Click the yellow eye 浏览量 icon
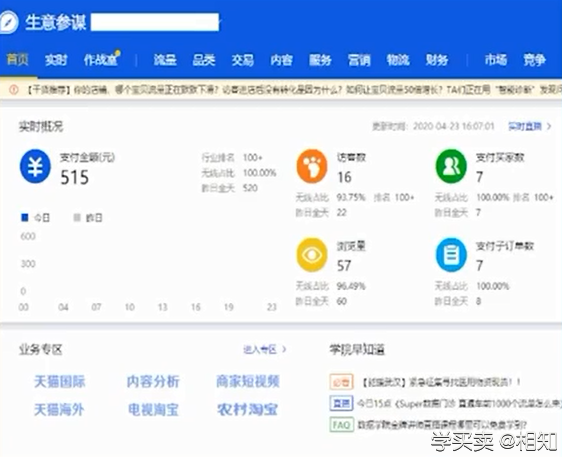 [312, 255]
